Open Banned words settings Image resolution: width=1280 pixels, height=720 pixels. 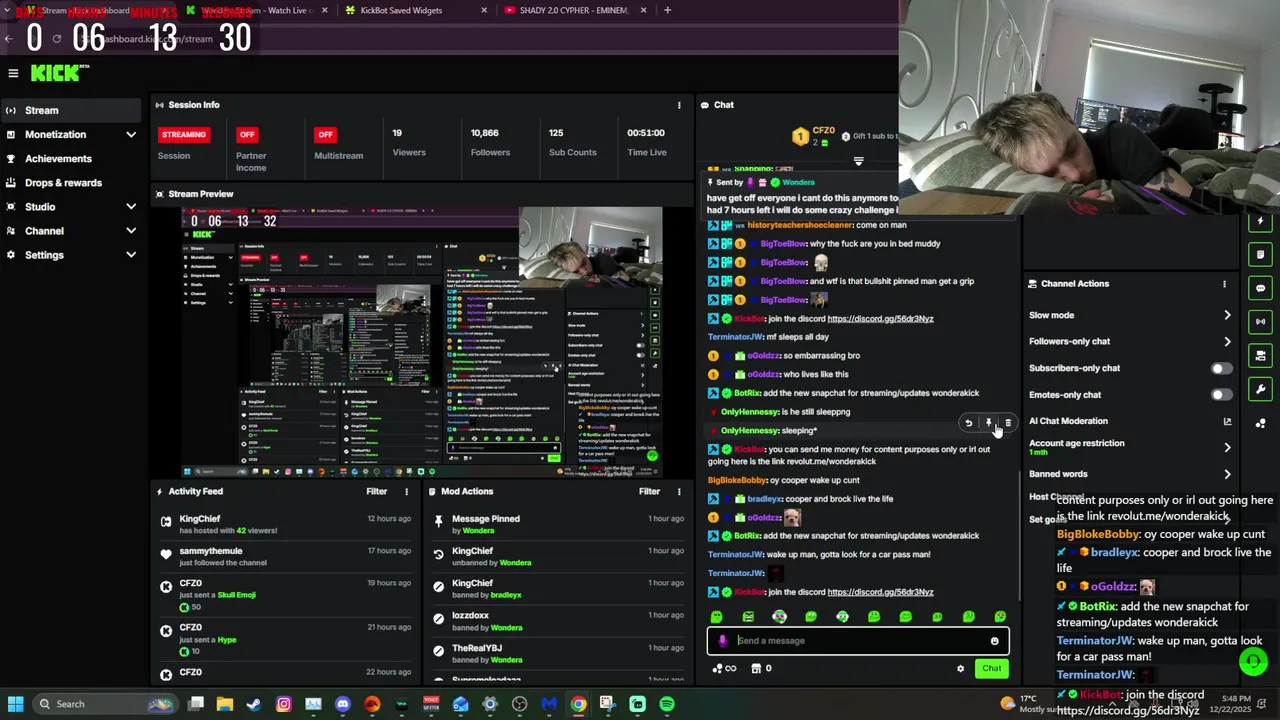coord(1130,474)
